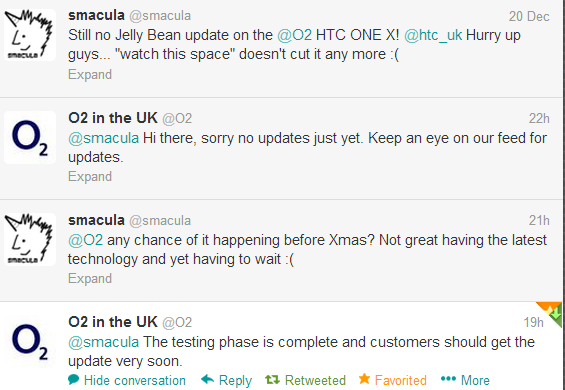This screenshot has height=390, width=565.
Task: Open the More options dots
Action: tap(448, 379)
